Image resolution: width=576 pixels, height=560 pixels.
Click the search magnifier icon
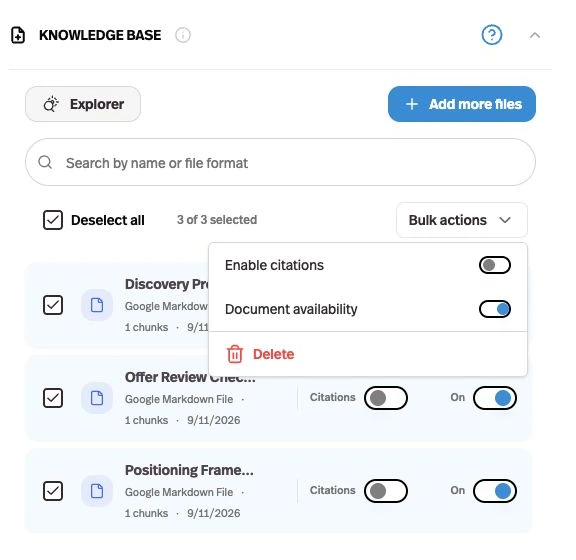45,162
